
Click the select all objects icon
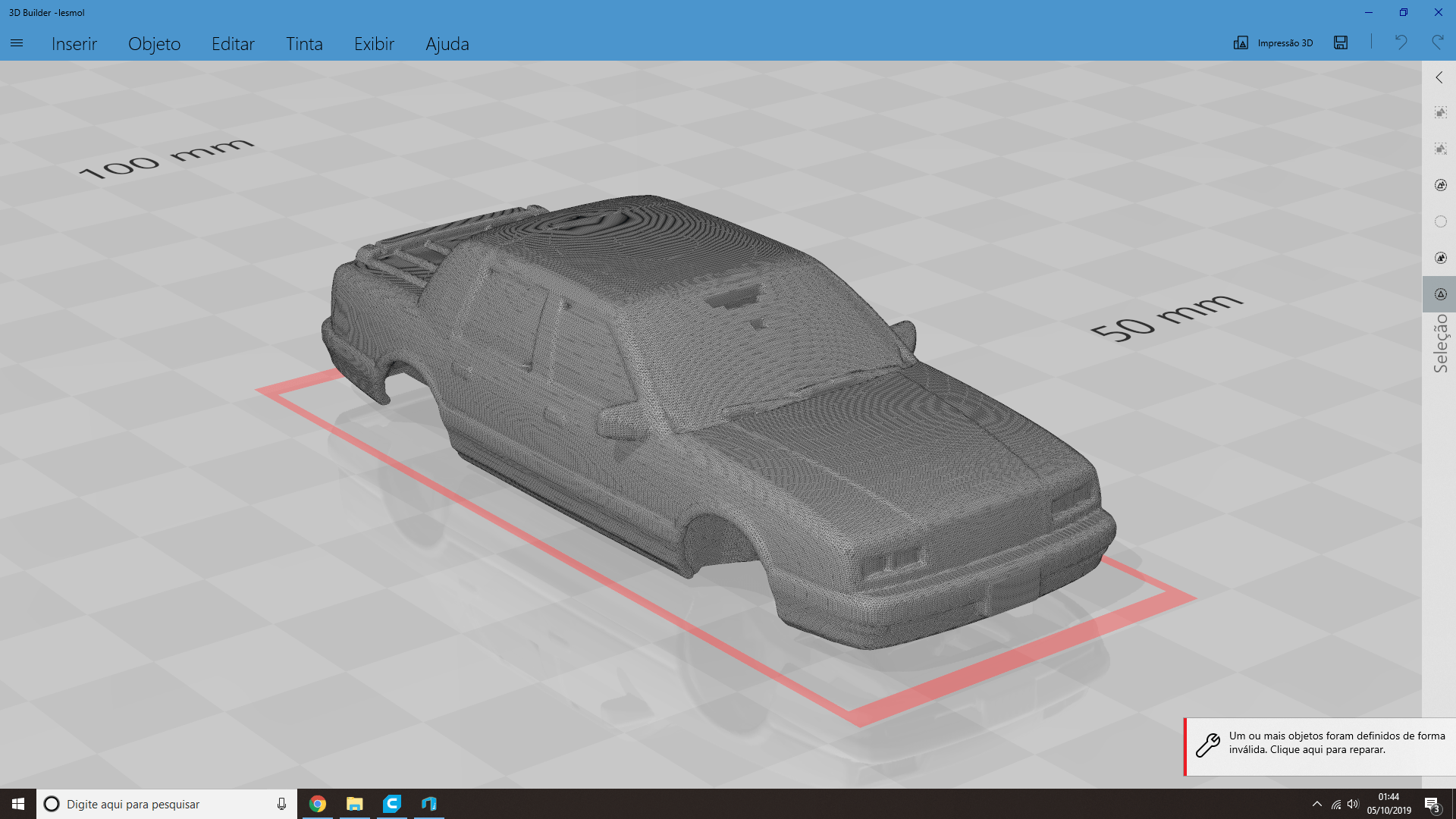click(x=1440, y=185)
